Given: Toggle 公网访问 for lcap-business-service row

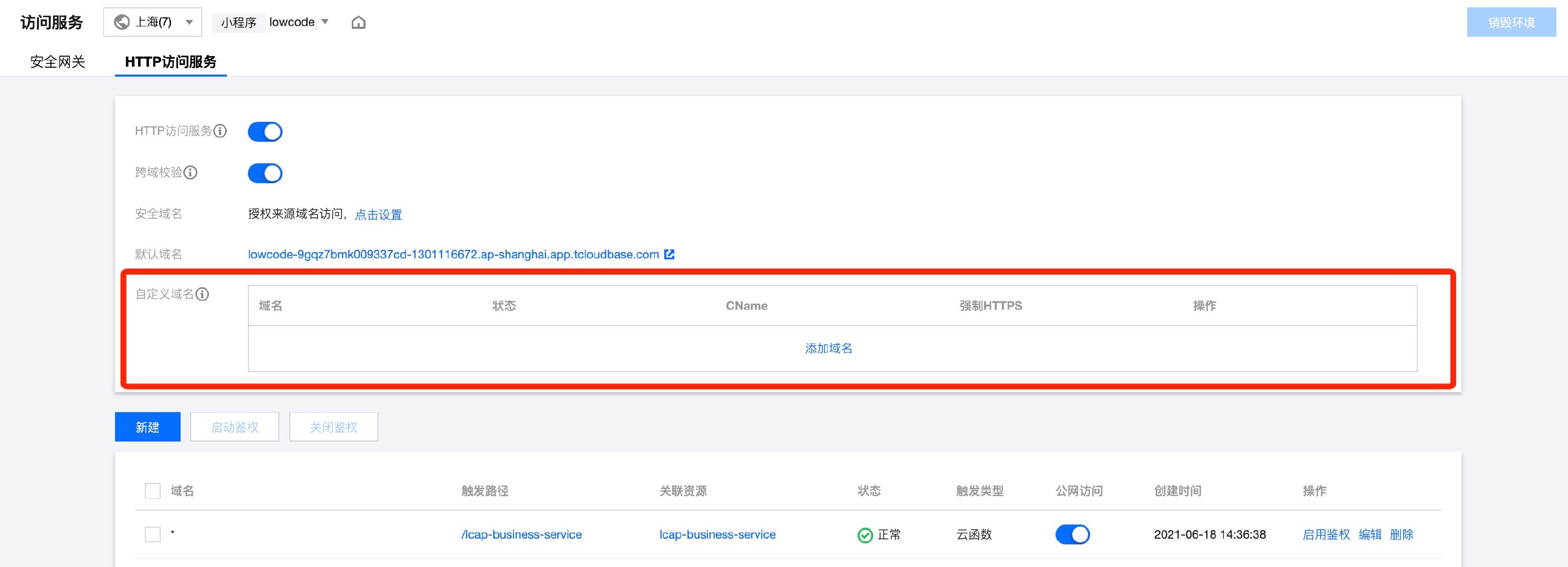Looking at the screenshot, I should (1072, 535).
